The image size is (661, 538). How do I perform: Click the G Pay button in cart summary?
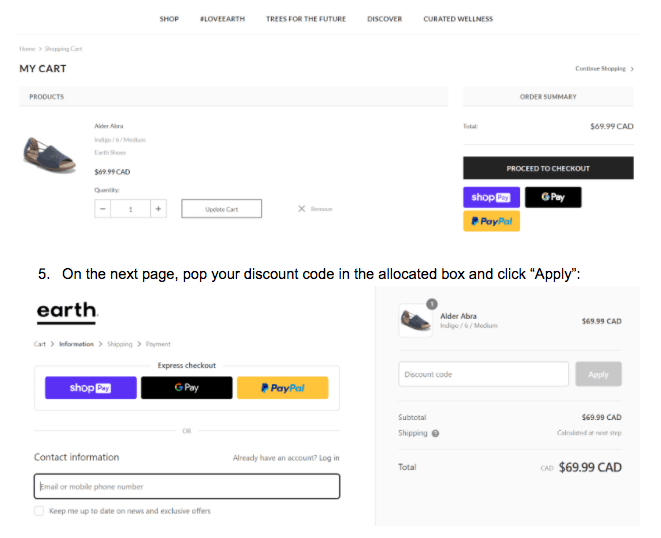coord(553,198)
